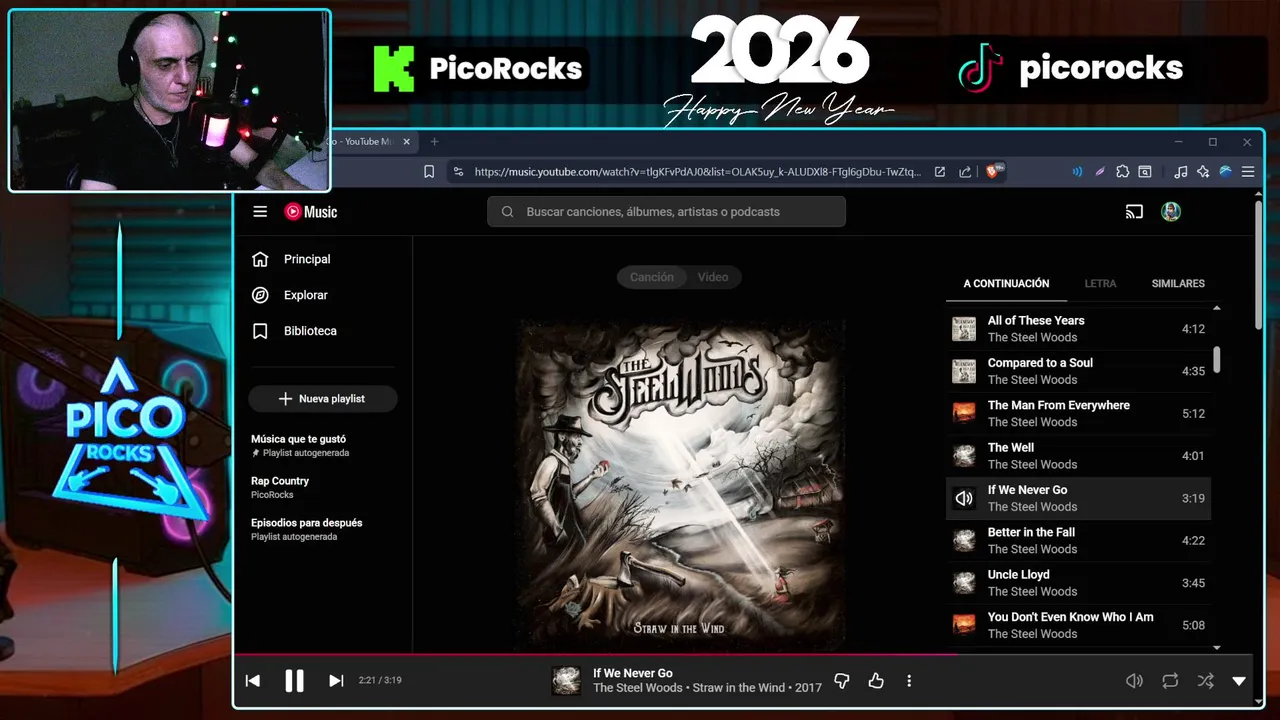The width and height of the screenshot is (1280, 720).
Task: Collapse the player page with down arrow
Action: pos(1239,681)
